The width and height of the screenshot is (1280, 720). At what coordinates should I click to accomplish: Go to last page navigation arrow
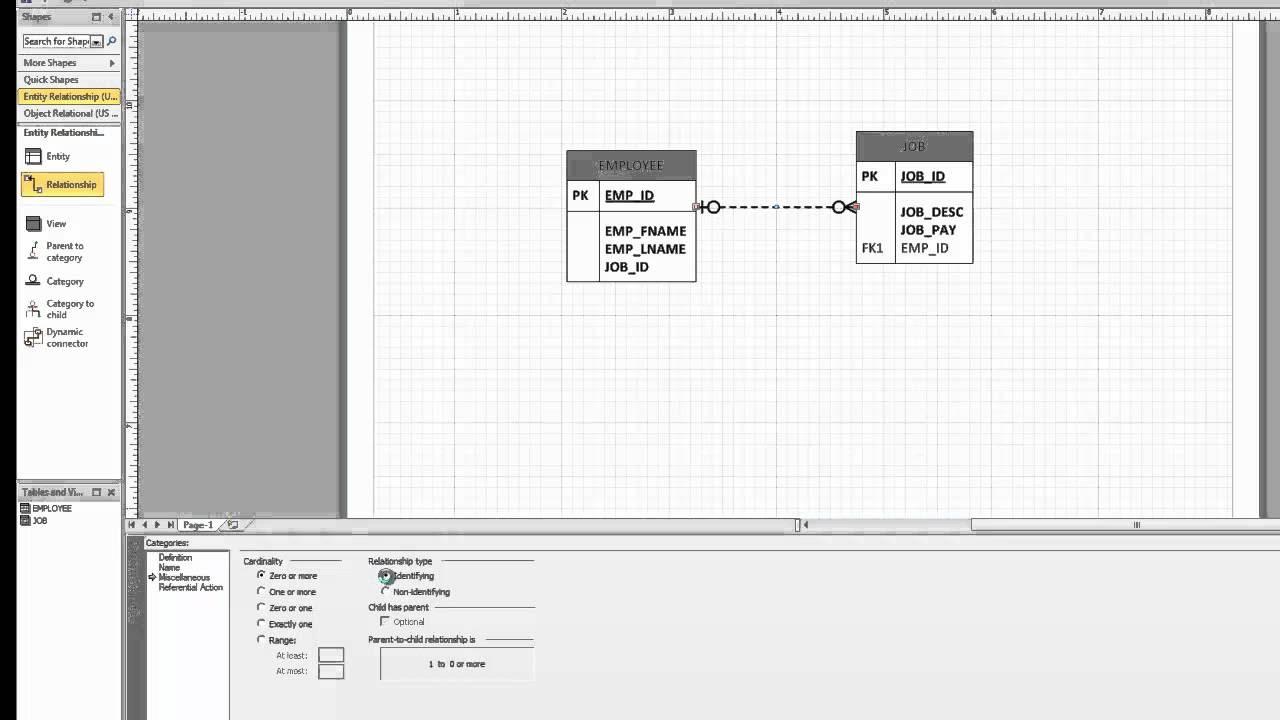pyautogui.click(x=171, y=524)
